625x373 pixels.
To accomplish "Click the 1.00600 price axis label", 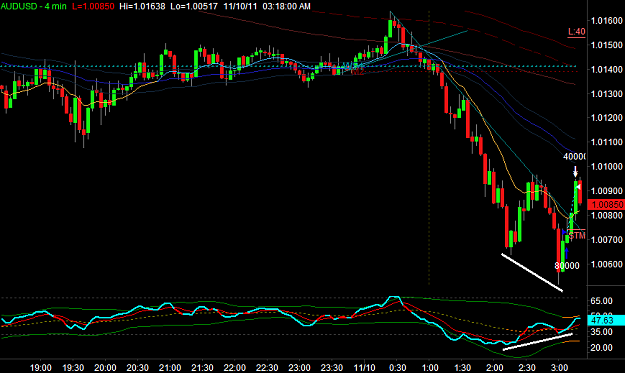I will tap(607, 264).
